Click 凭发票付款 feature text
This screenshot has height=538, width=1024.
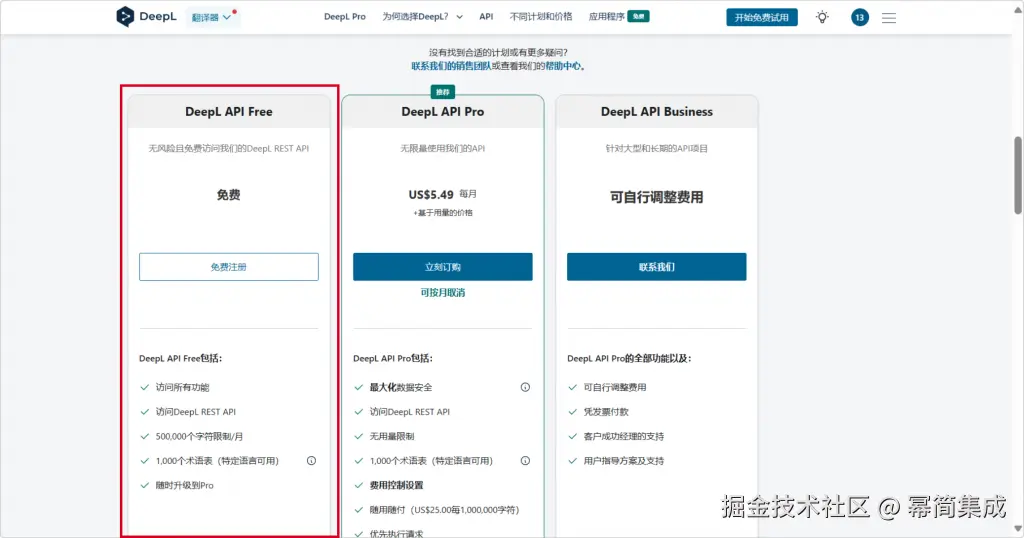(x=606, y=412)
